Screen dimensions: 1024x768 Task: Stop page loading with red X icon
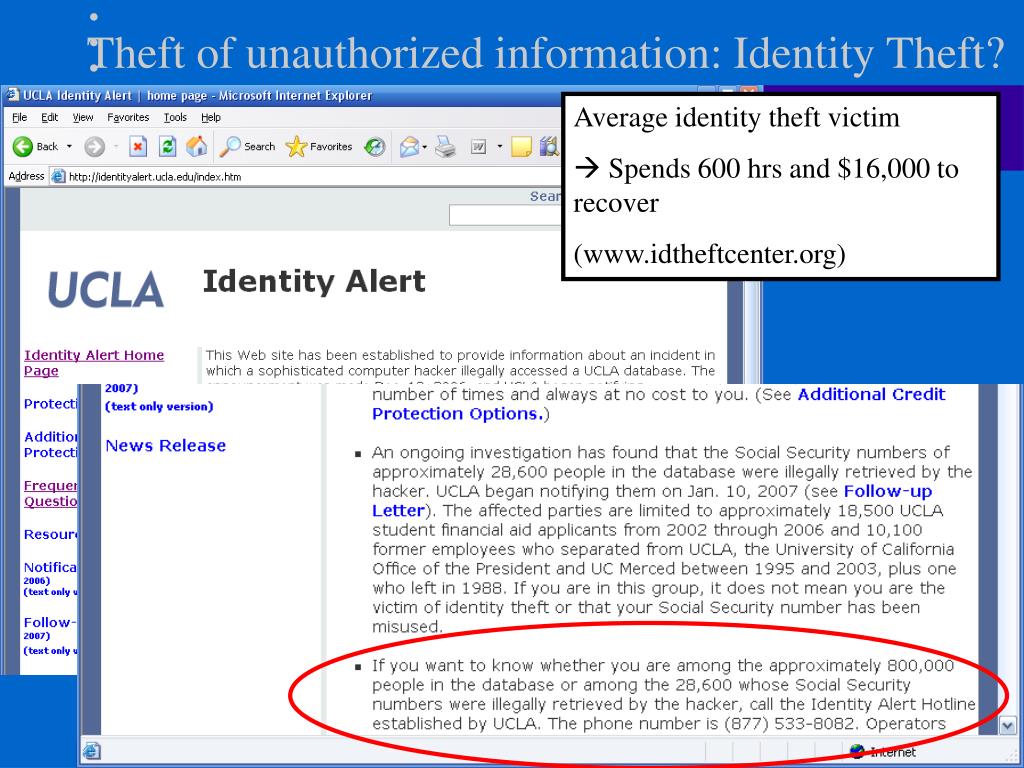[138, 147]
